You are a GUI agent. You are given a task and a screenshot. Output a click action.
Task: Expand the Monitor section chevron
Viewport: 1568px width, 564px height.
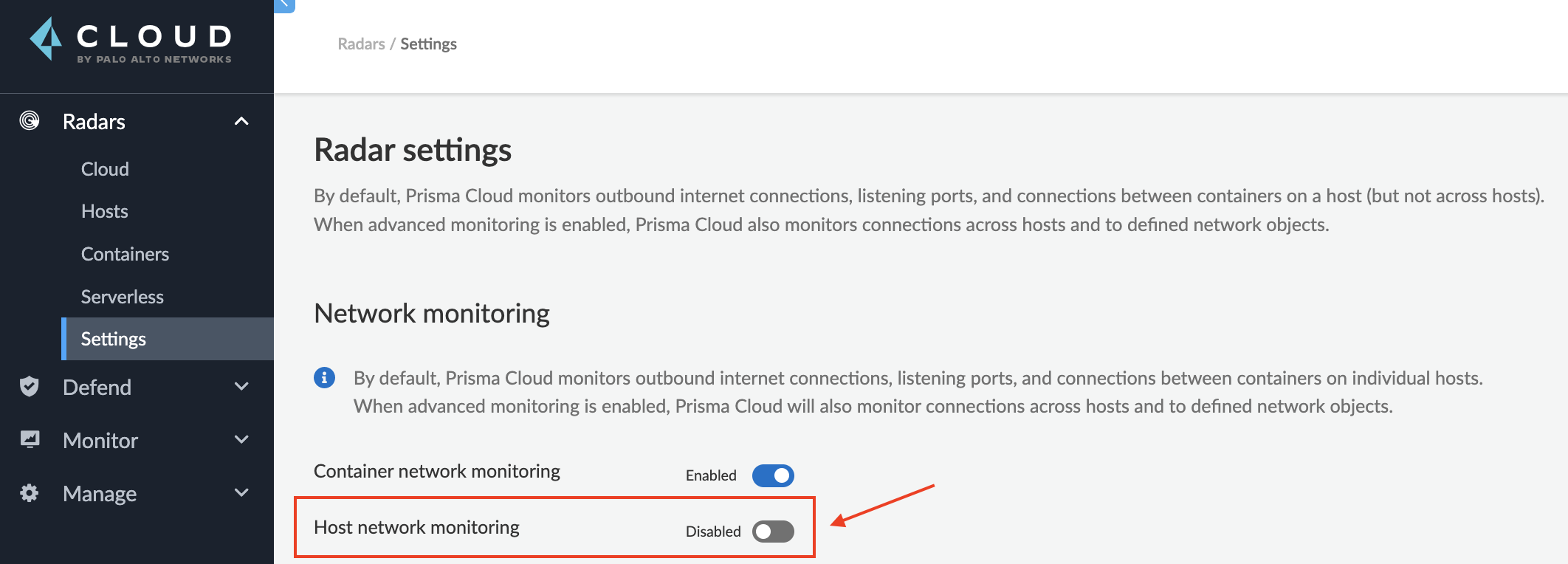241,439
